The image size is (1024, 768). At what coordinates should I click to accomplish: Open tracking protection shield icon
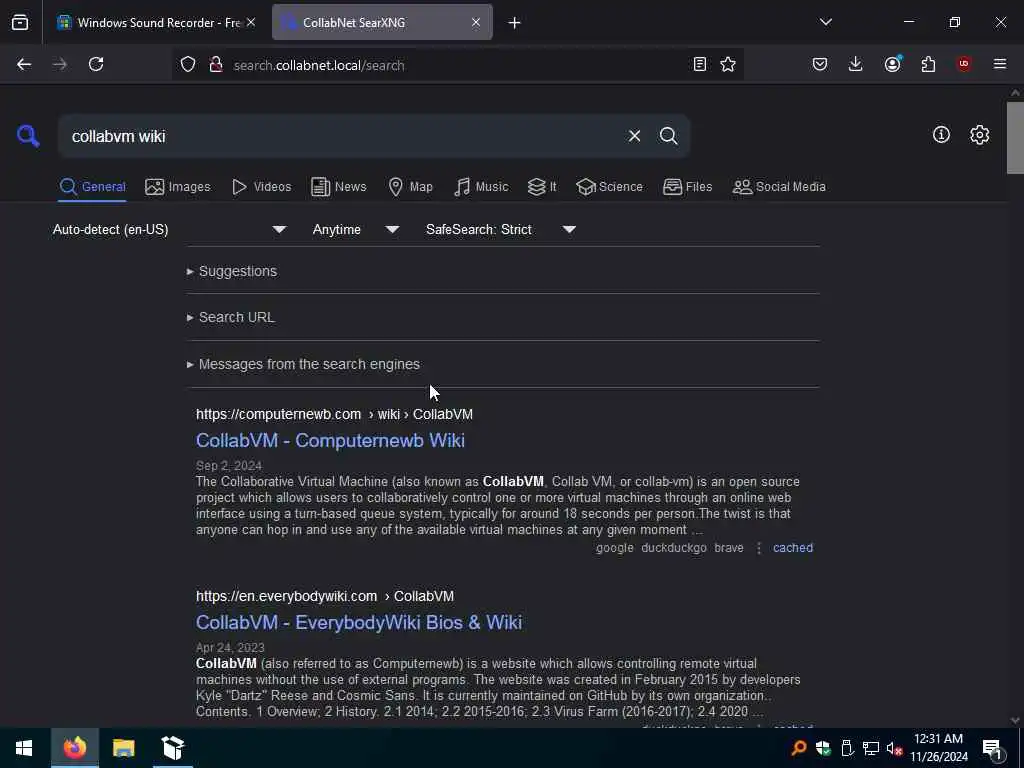188,64
